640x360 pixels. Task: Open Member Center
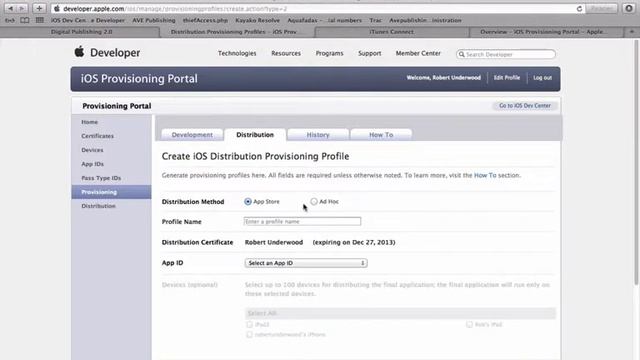[418, 53]
